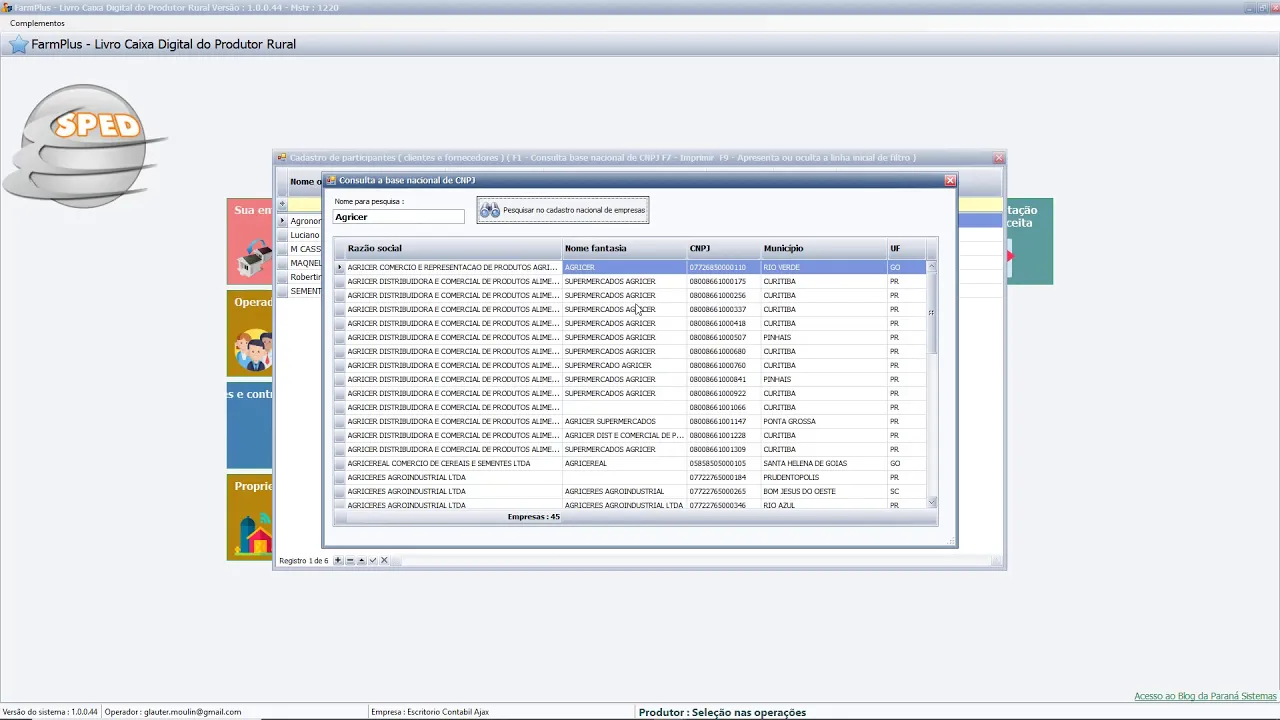This screenshot has width=1280, height=720.
Task: Click the row indicator arrow of first AGRICER row
Action: (340, 267)
